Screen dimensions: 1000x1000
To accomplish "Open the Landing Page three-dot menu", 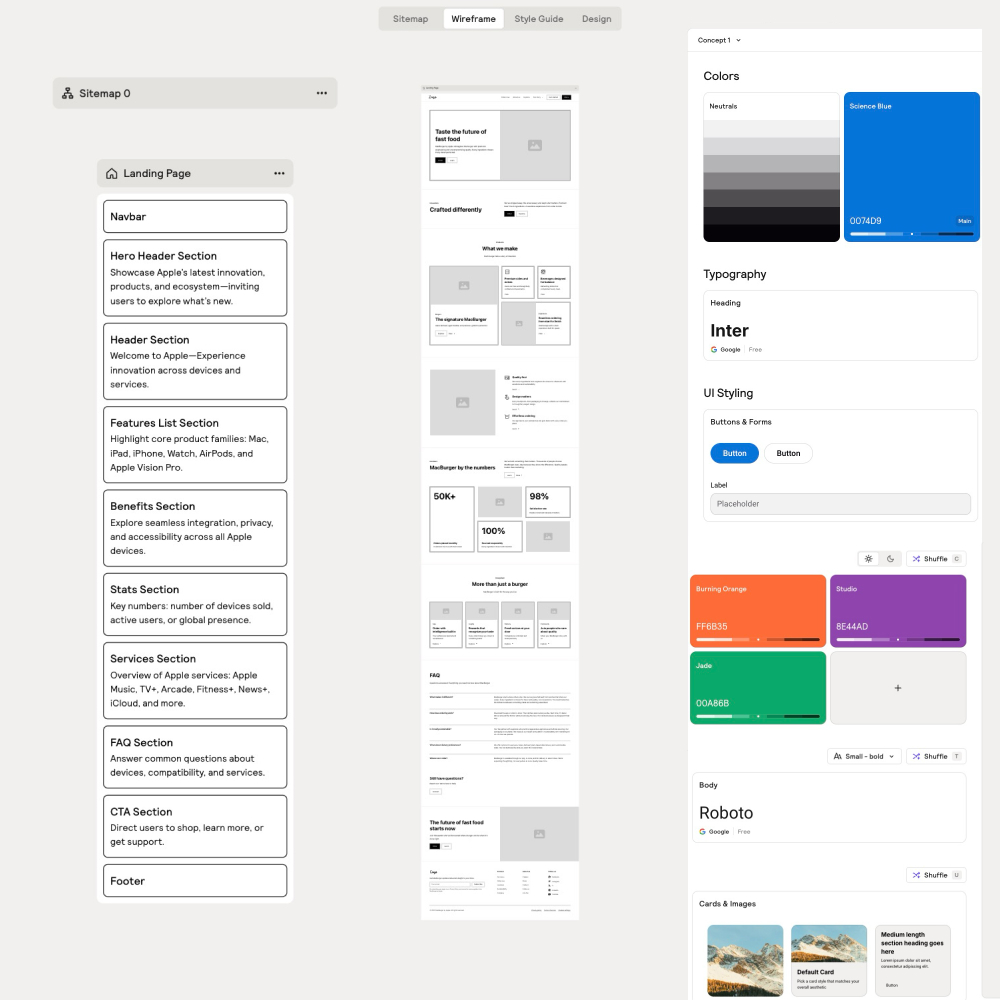I will pyautogui.click(x=279, y=173).
